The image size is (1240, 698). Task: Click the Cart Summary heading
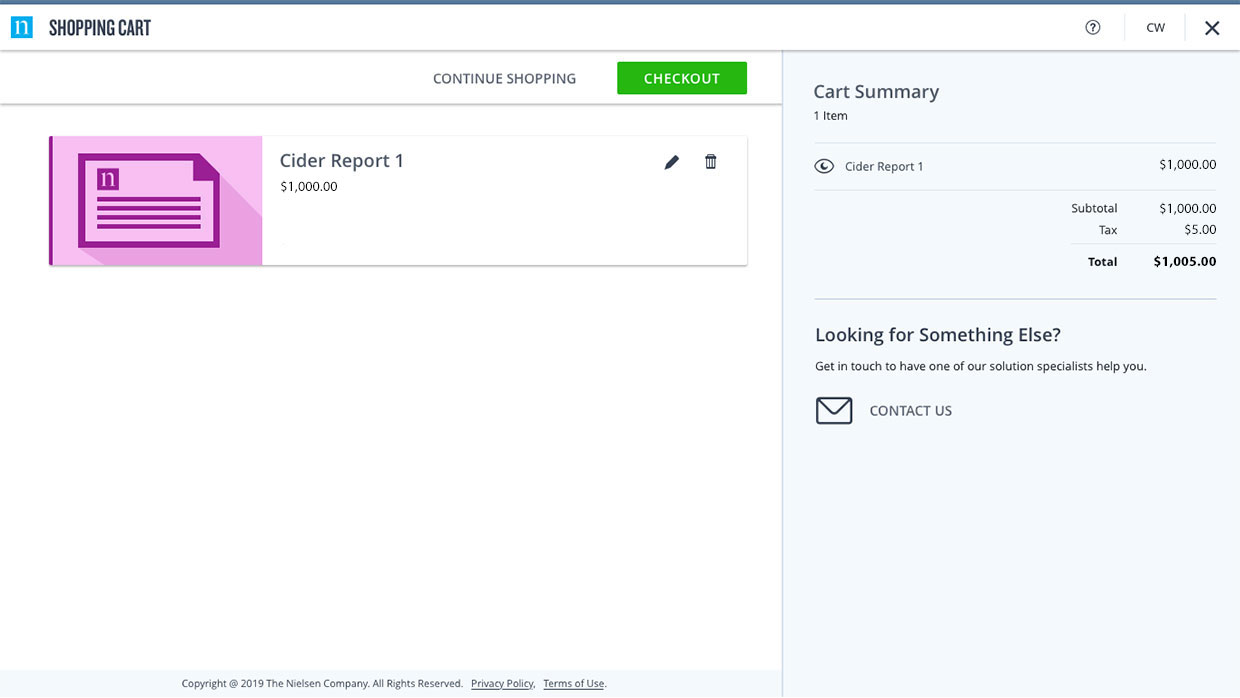[x=876, y=92]
